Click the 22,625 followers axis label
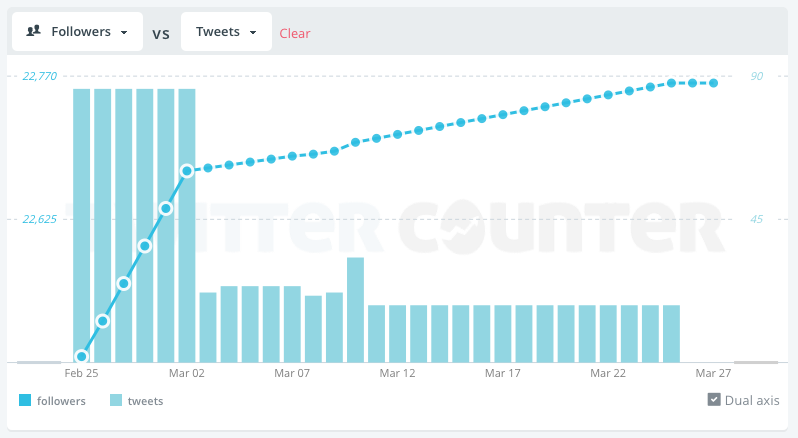This screenshot has width=798, height=438. 40,219
